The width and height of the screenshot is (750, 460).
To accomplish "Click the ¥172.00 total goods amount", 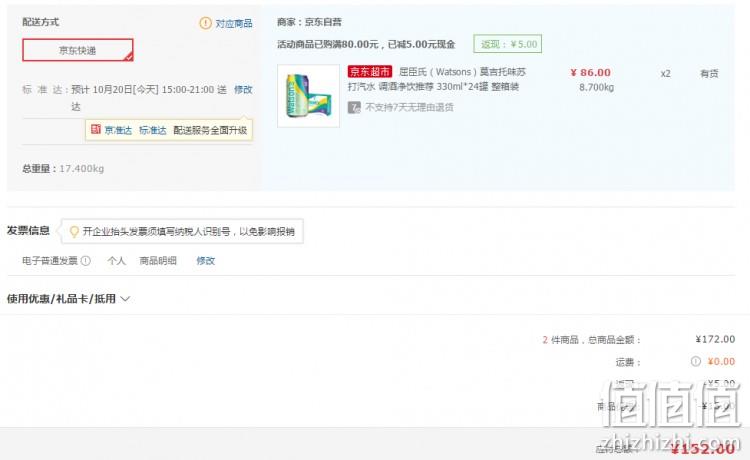I will (715, 340).
